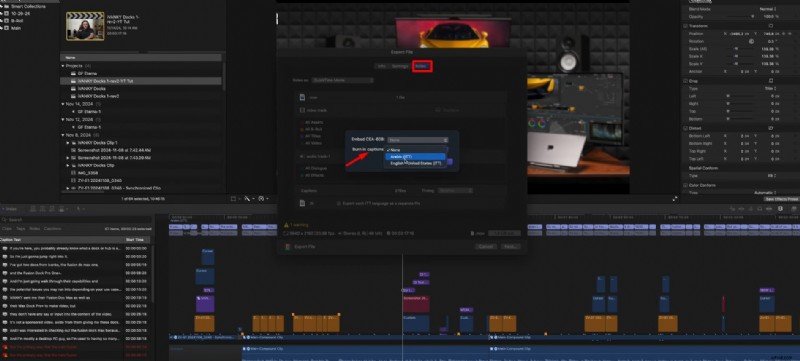Screen dimensions: 800x361
Task: Open the Spatial Conform Type dropdown
Action: [771, 175]
